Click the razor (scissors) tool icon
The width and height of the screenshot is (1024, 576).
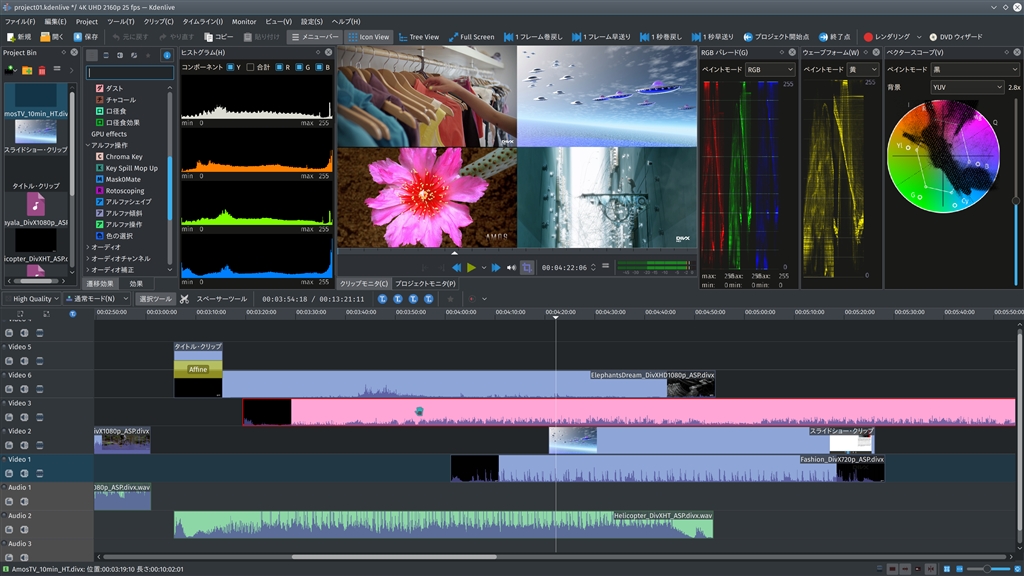[185, 299]
